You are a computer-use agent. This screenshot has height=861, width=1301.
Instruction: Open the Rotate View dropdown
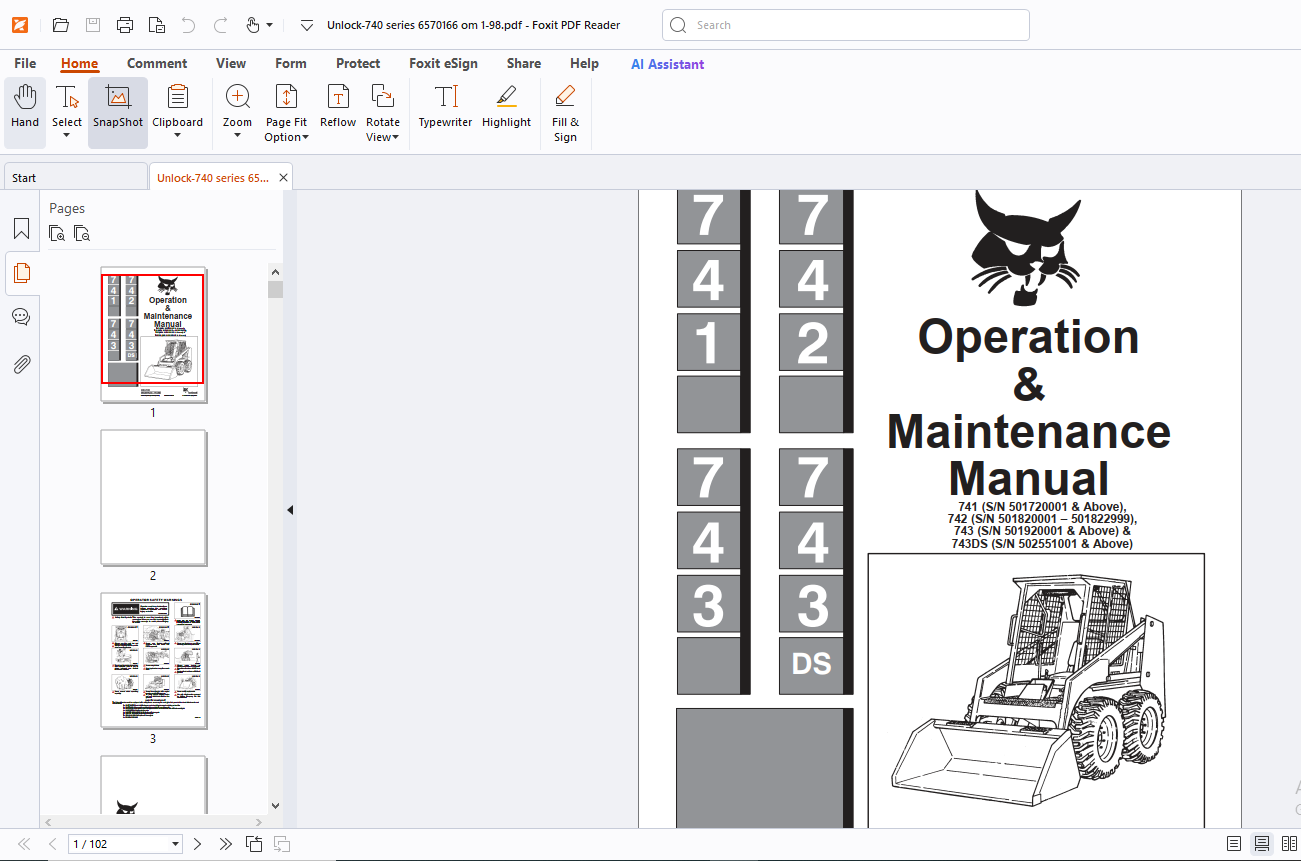(x=395, y=138)
